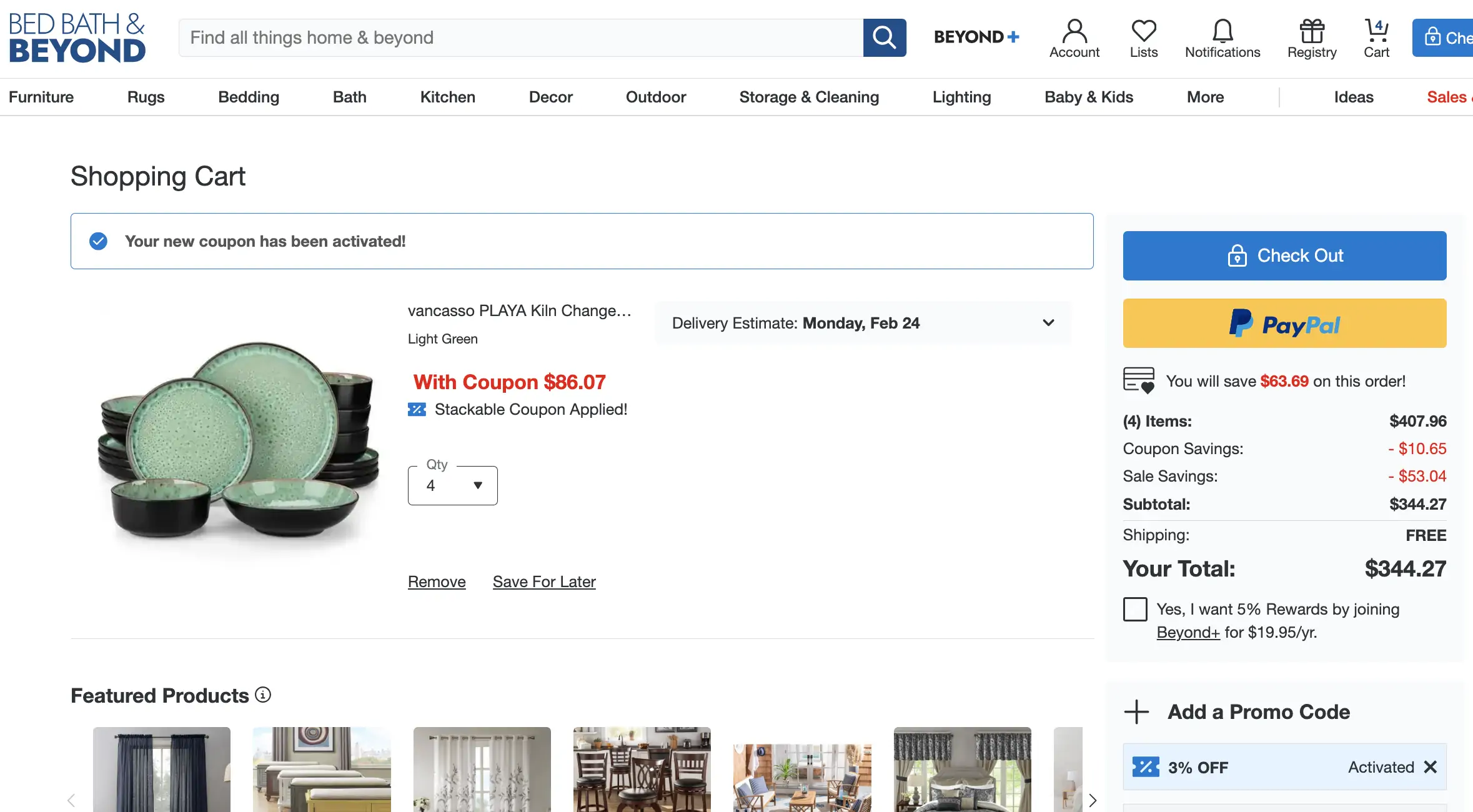Viewport: 1473px width, 812px height.
Task: Open the Kitchen category menu
Action: pyautogui.click(x=447, y=97)
